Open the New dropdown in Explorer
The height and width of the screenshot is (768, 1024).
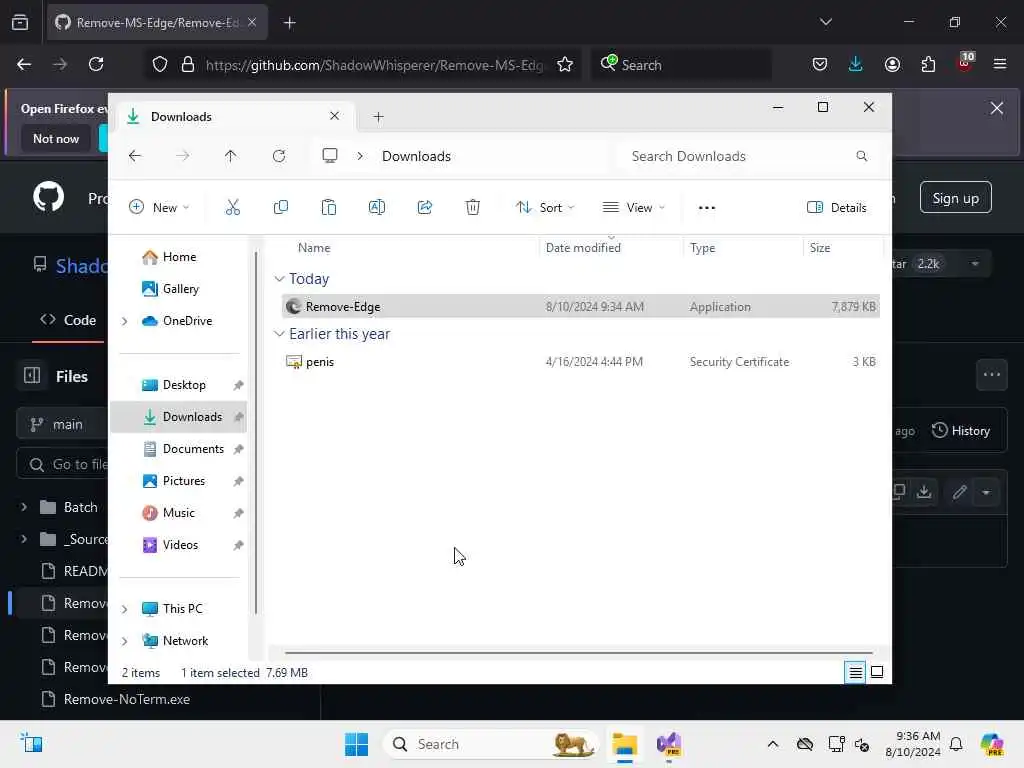coord(159,208)
